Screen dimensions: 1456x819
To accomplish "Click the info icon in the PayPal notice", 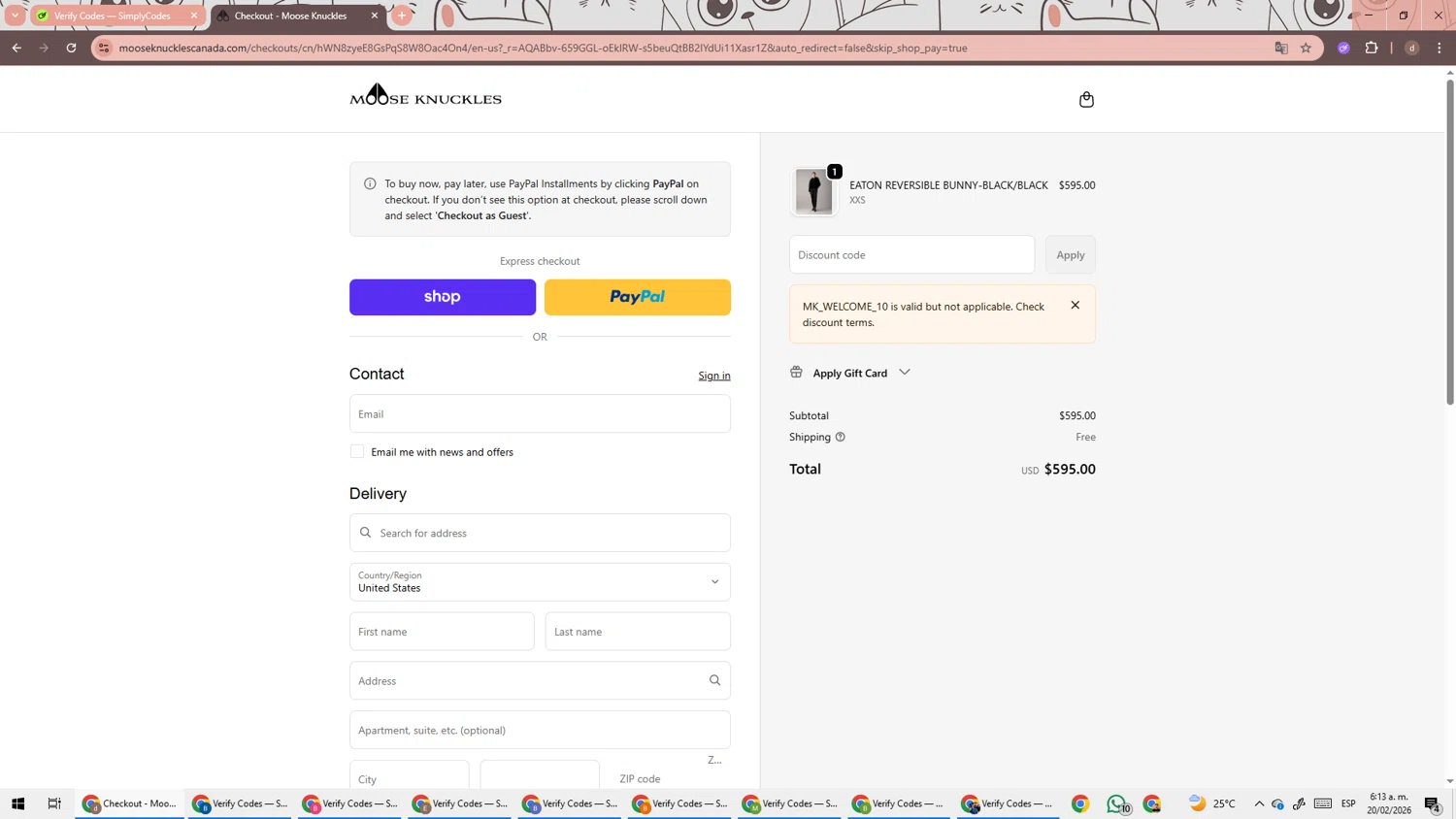I will click(x=370, y=183).
